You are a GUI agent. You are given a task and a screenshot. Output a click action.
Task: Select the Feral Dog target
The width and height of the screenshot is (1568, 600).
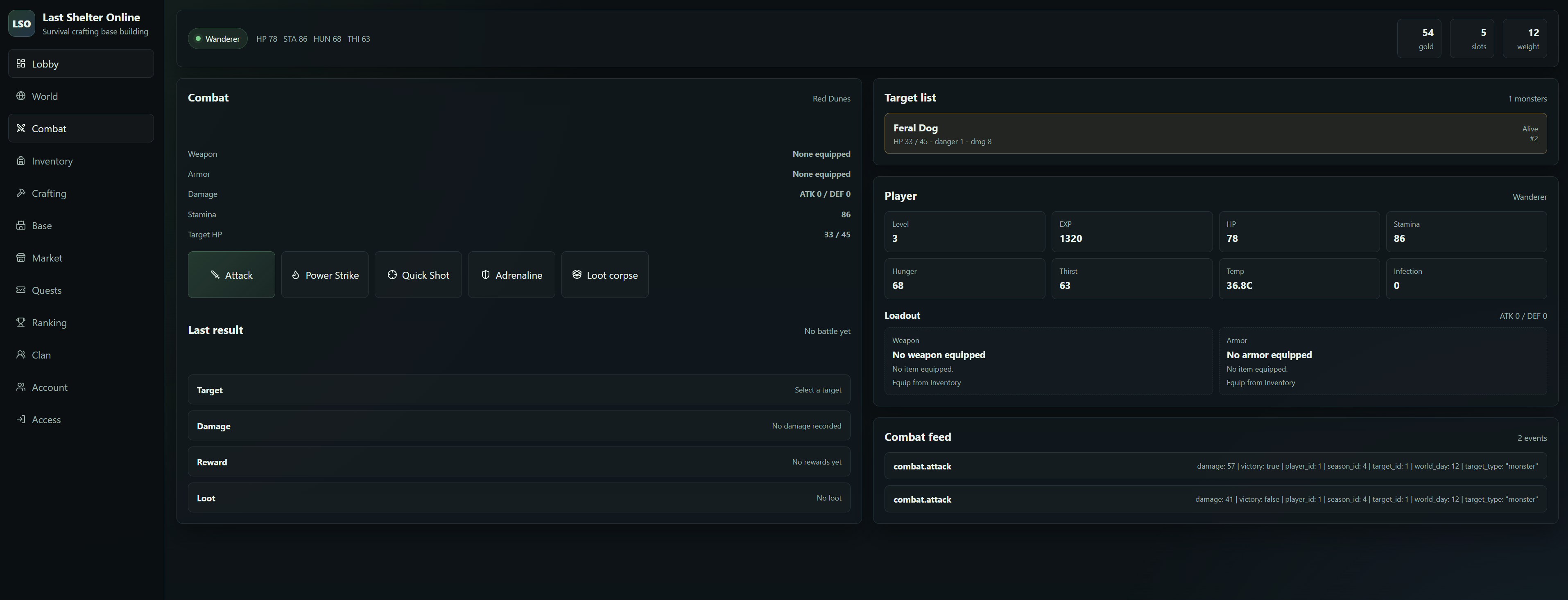click(1215, 133)
